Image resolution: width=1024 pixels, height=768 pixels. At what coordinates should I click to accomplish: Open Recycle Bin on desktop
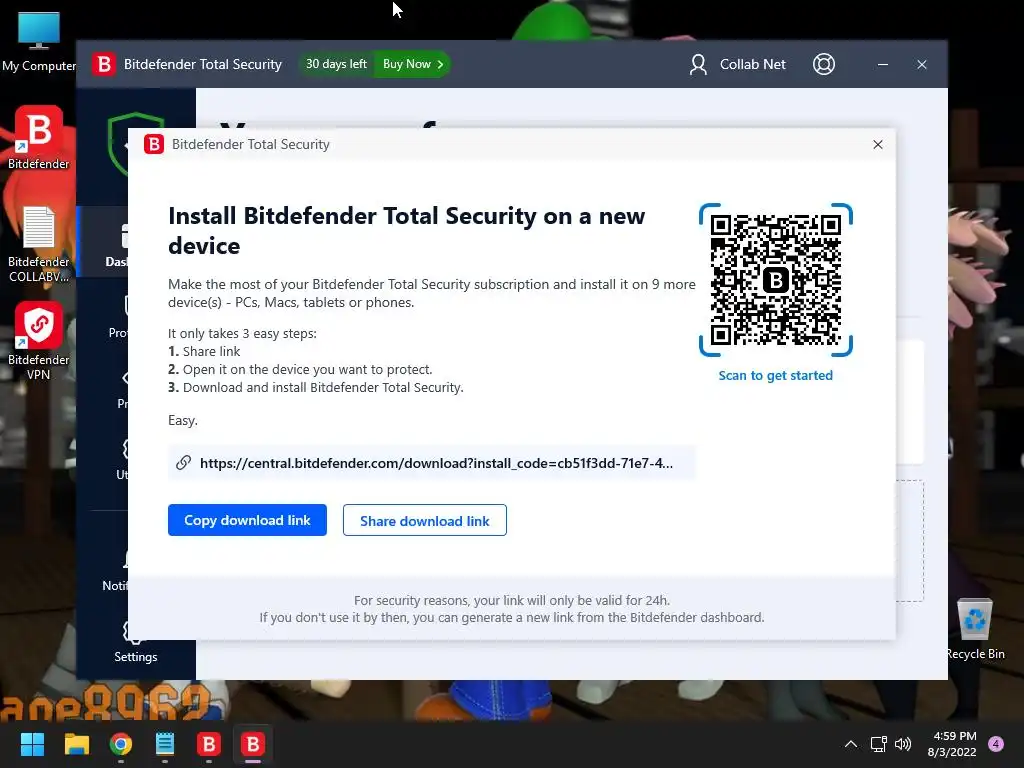tap(975, 629)
